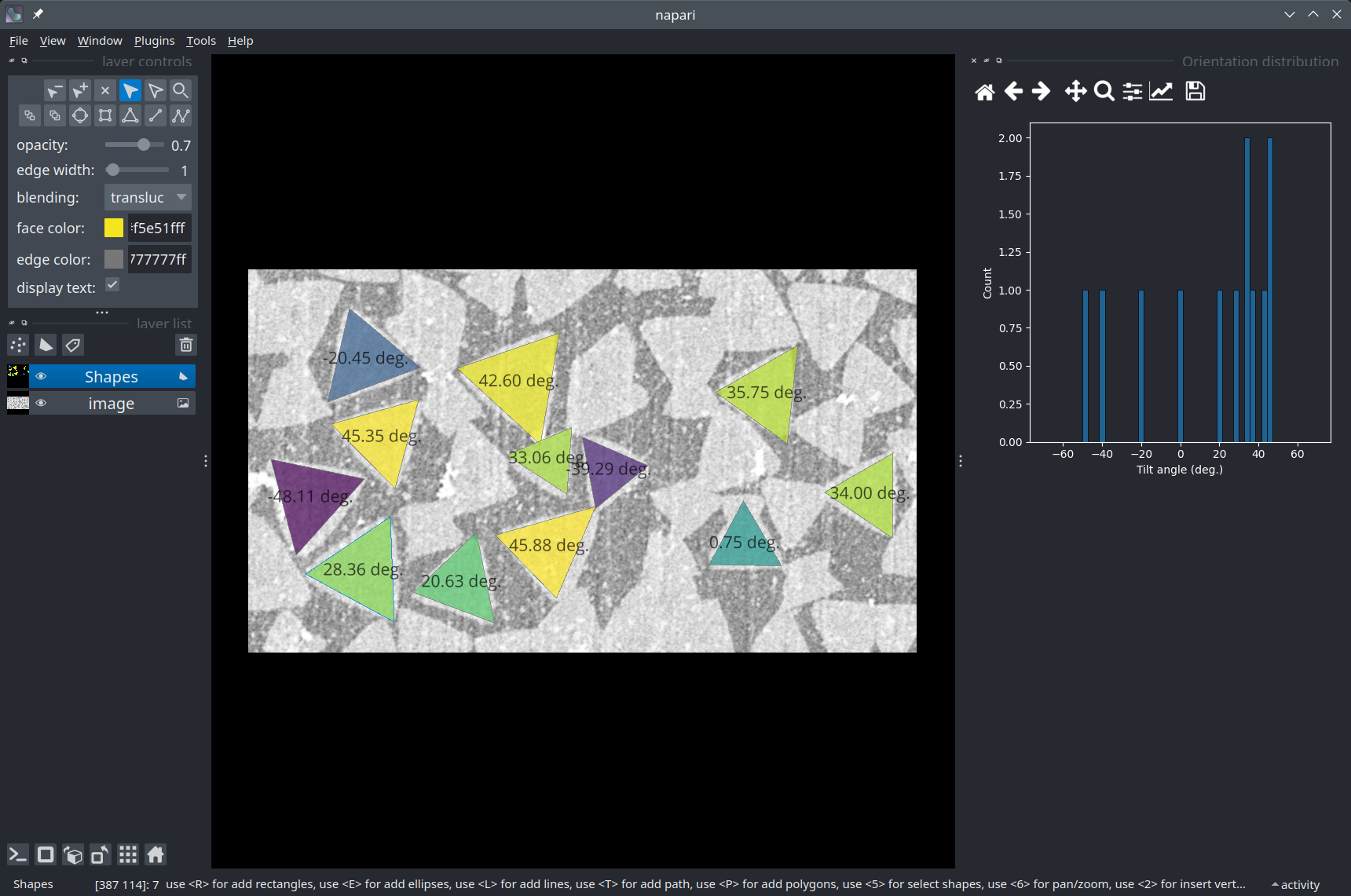Choose the add polygon tool
1351x896 pixels.
point(130,116)
